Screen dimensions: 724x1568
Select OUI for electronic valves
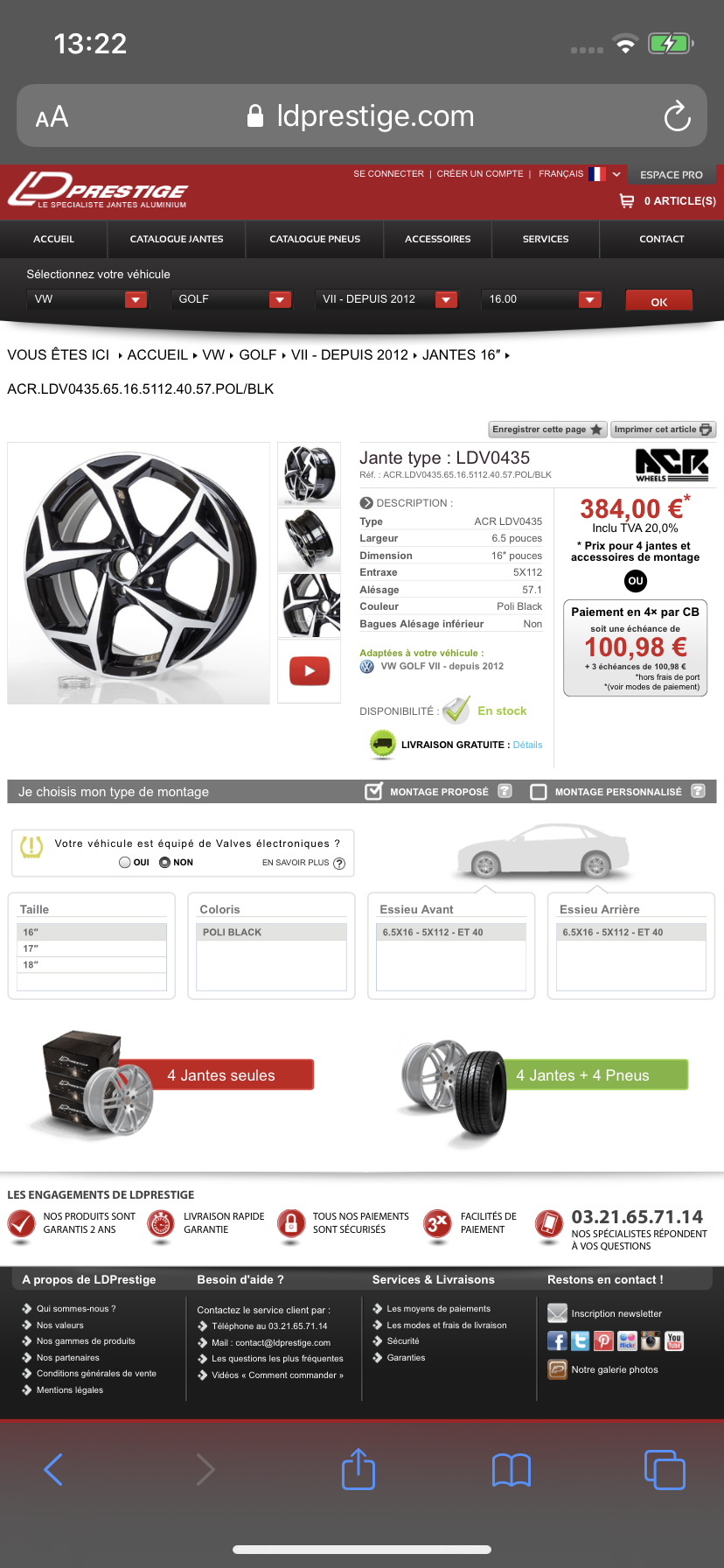(125, 862)
